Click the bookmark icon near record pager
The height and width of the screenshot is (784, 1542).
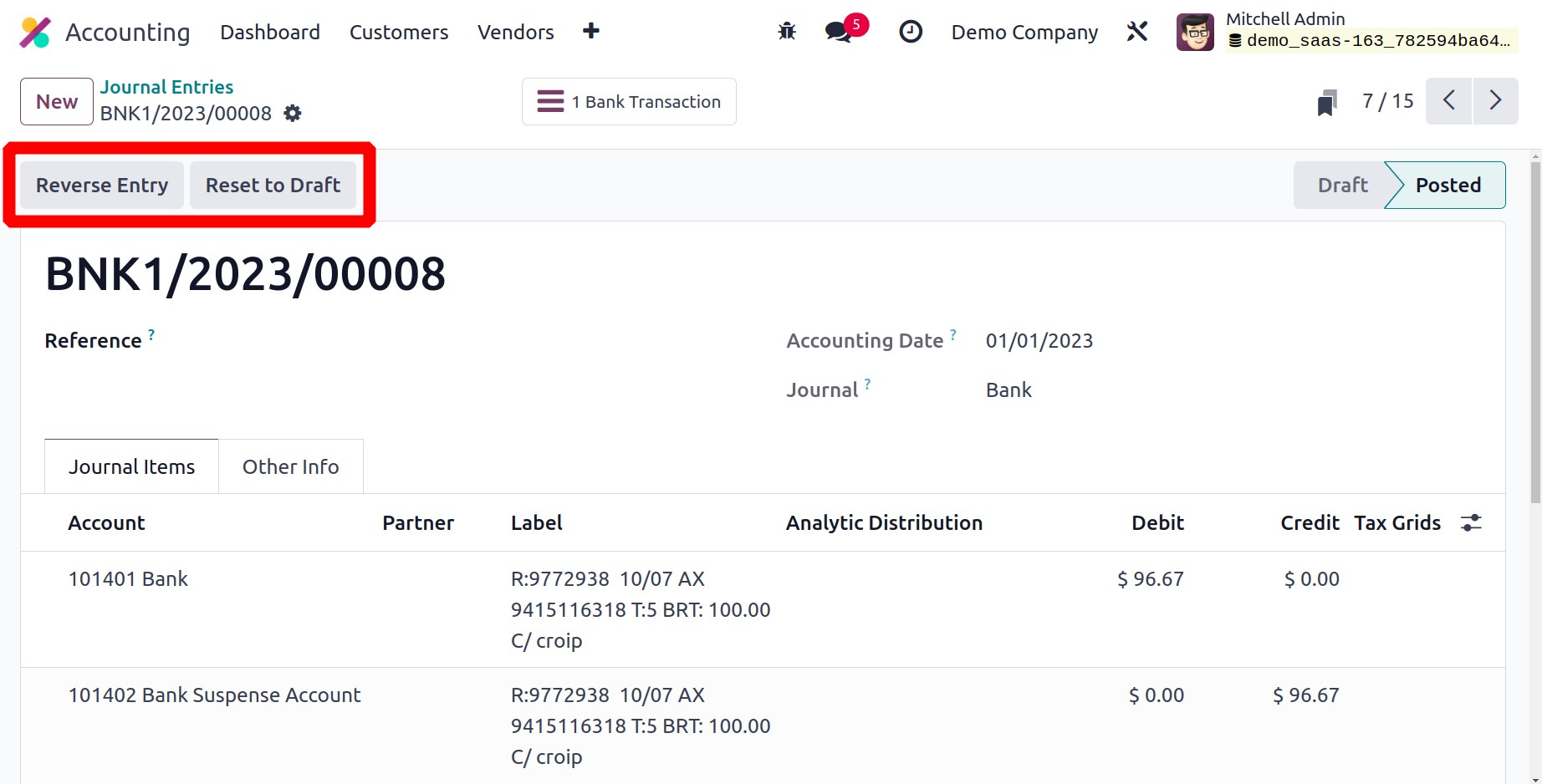click(1326, 102)
